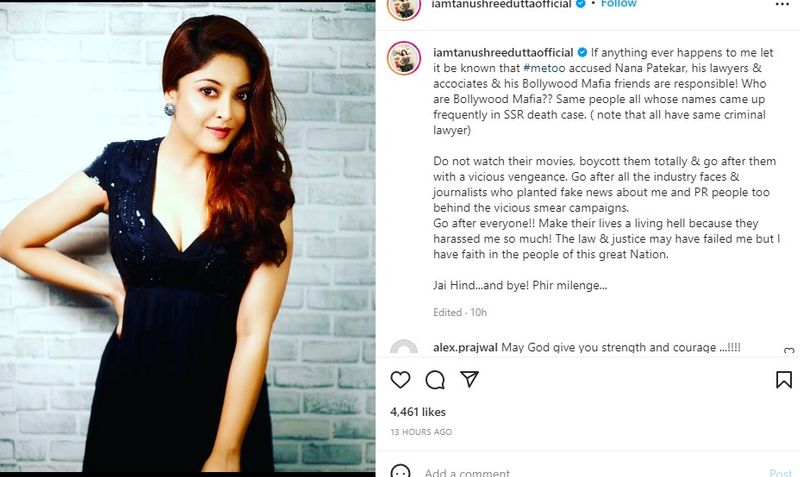Click the verified badge next to the caption username
This screenshot has height=477, width=800.
[582, 50]
